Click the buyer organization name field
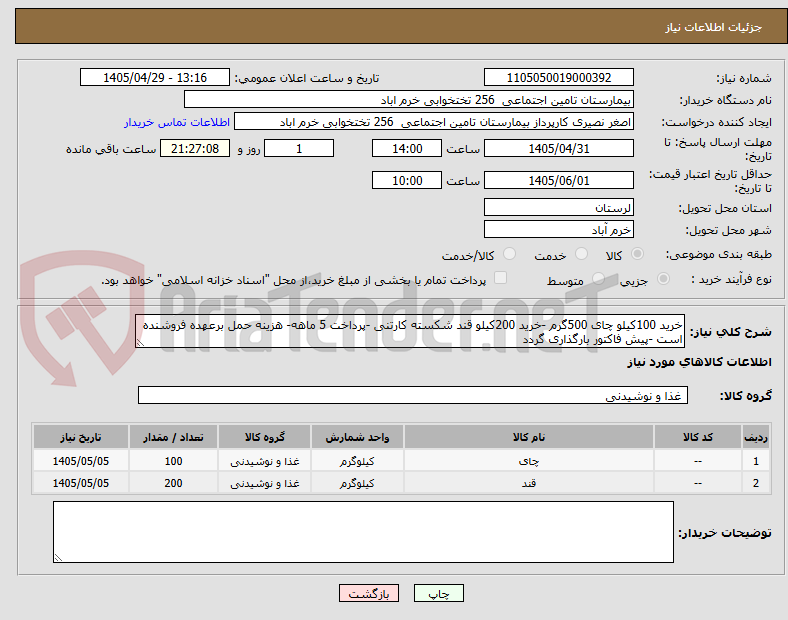 click(x=409, y=99)
